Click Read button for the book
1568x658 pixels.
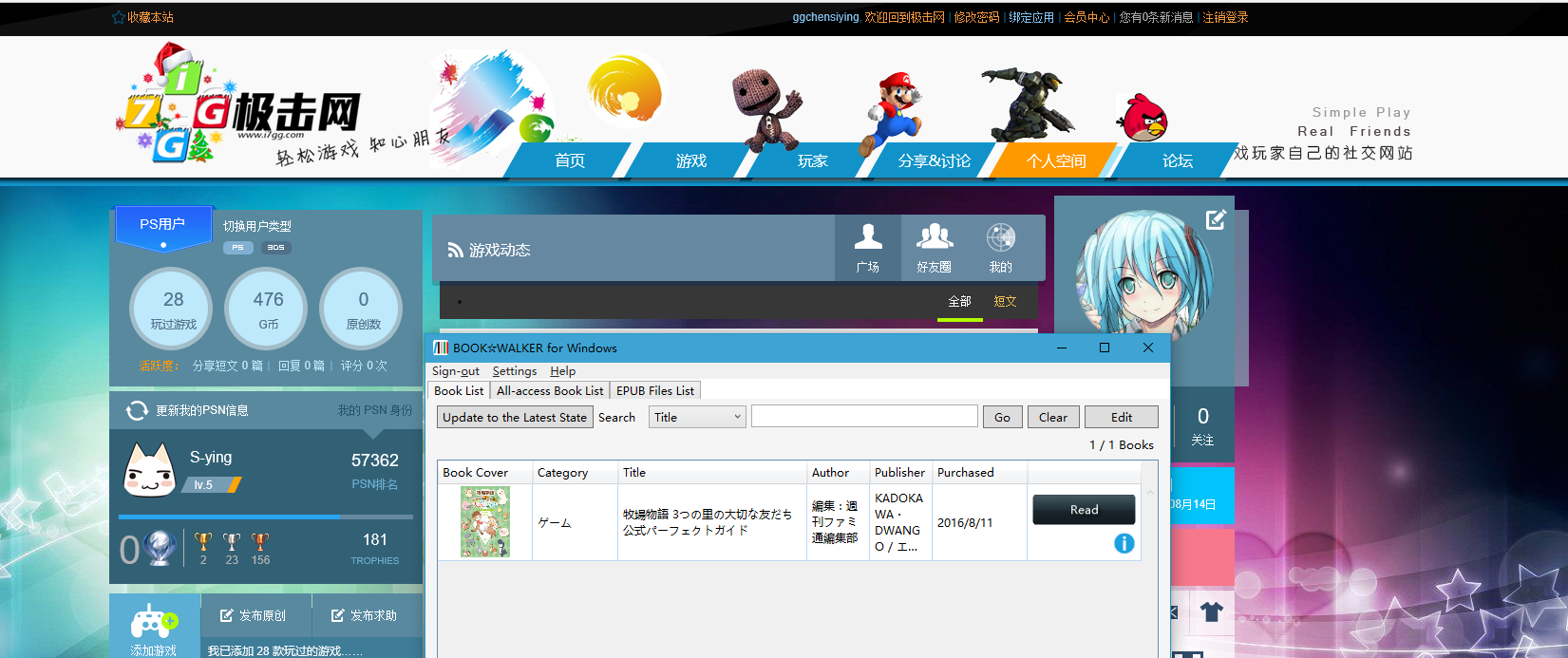tap(1084, 510)
